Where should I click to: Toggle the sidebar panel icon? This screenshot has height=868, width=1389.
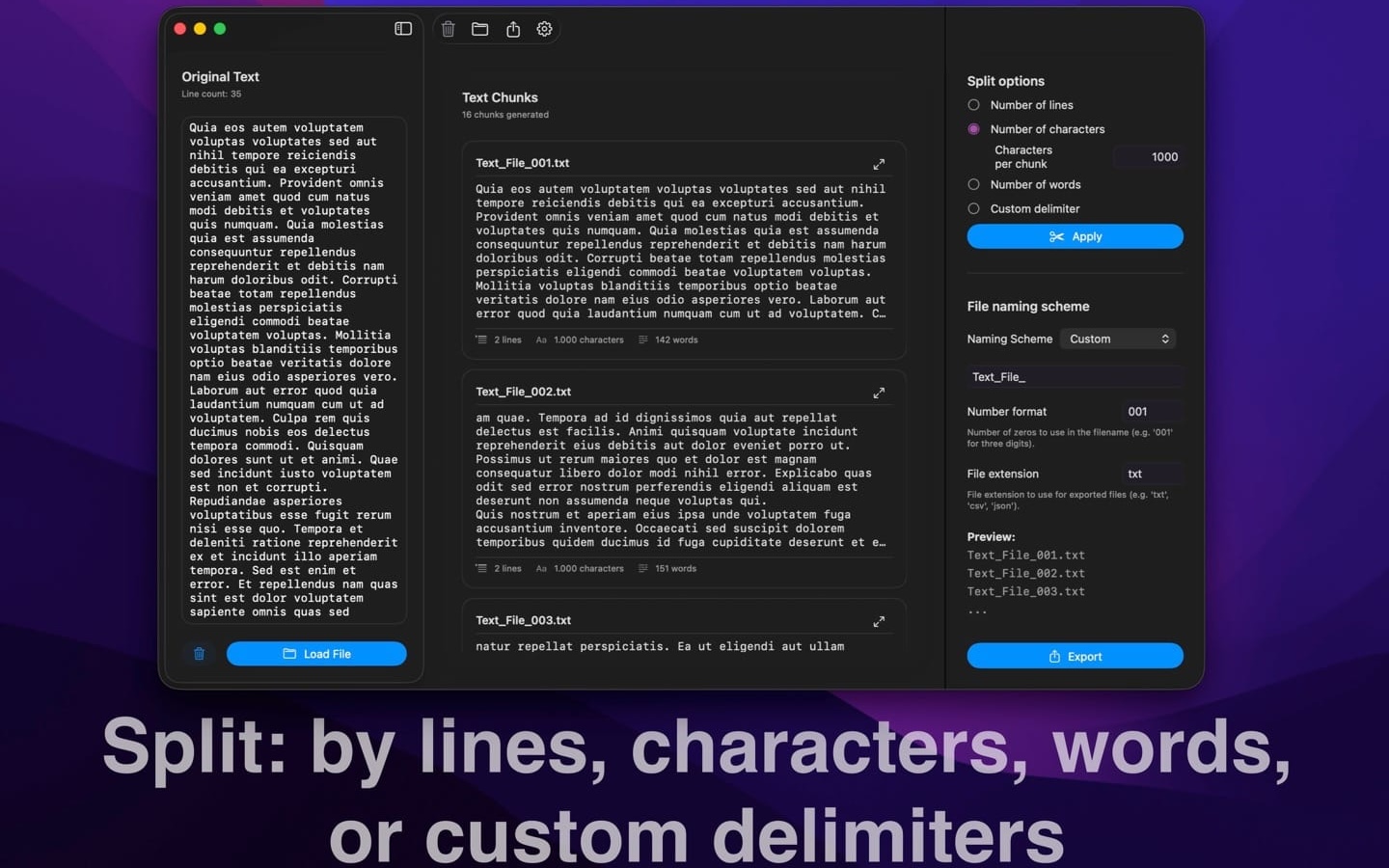pos(403,29)
